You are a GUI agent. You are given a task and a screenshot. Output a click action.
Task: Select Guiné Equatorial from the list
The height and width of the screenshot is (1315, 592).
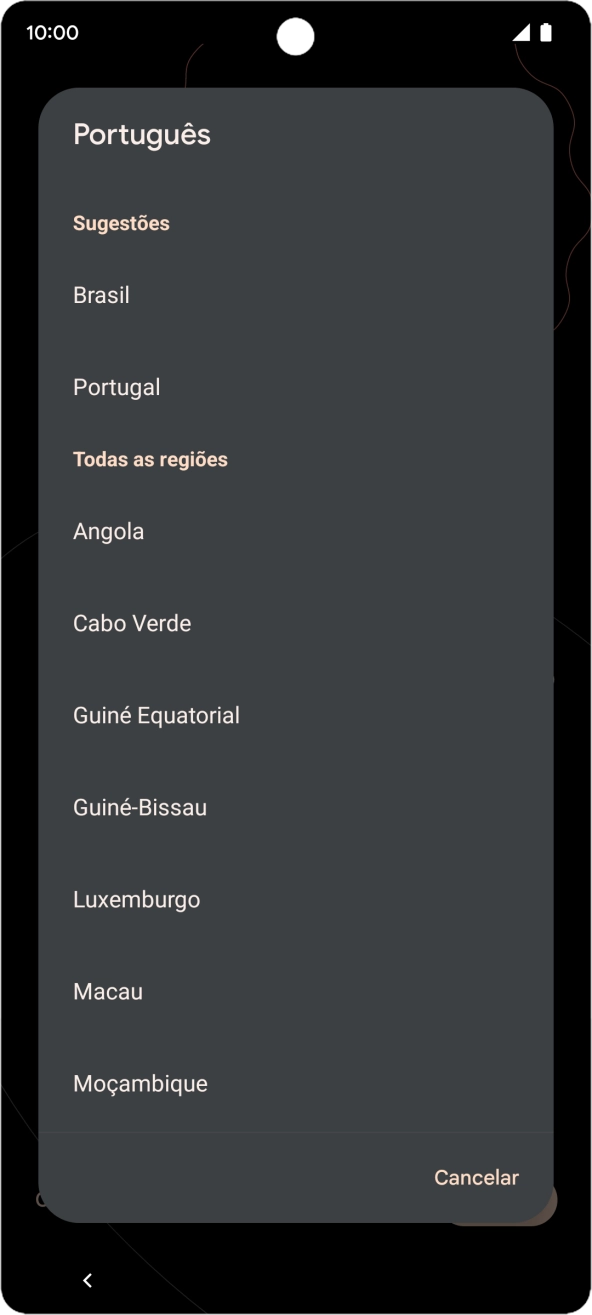156,715
